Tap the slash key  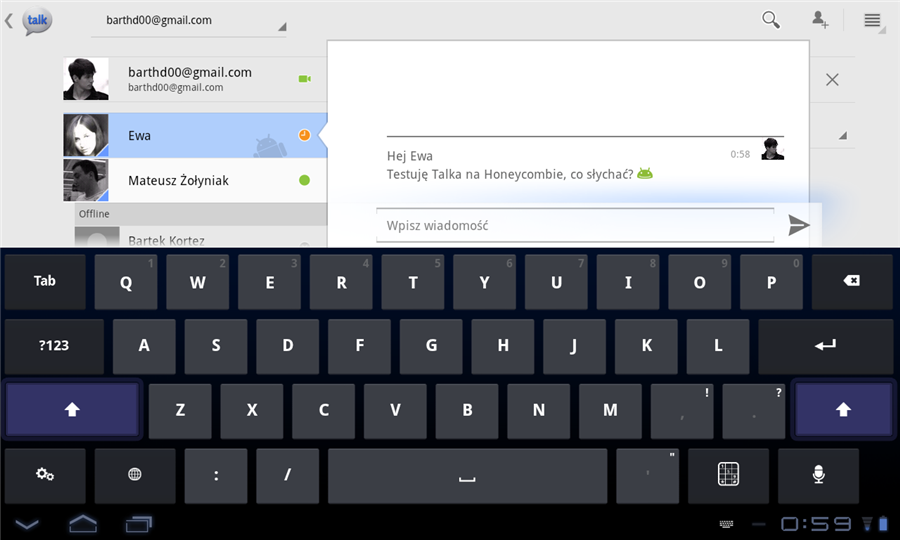point(288,475)
